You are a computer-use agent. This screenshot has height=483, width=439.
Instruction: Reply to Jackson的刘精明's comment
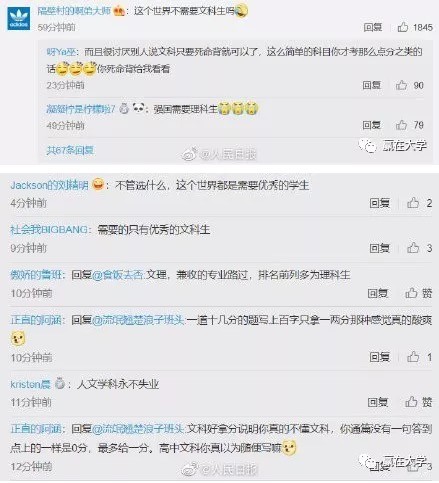point(379,203)
